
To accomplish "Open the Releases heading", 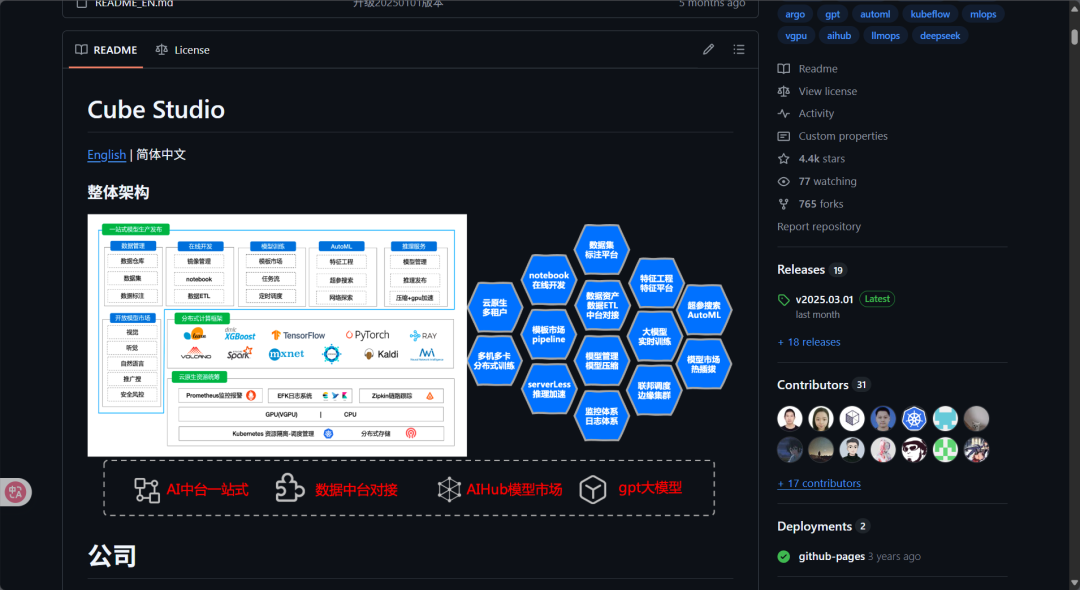I will 800,270.
